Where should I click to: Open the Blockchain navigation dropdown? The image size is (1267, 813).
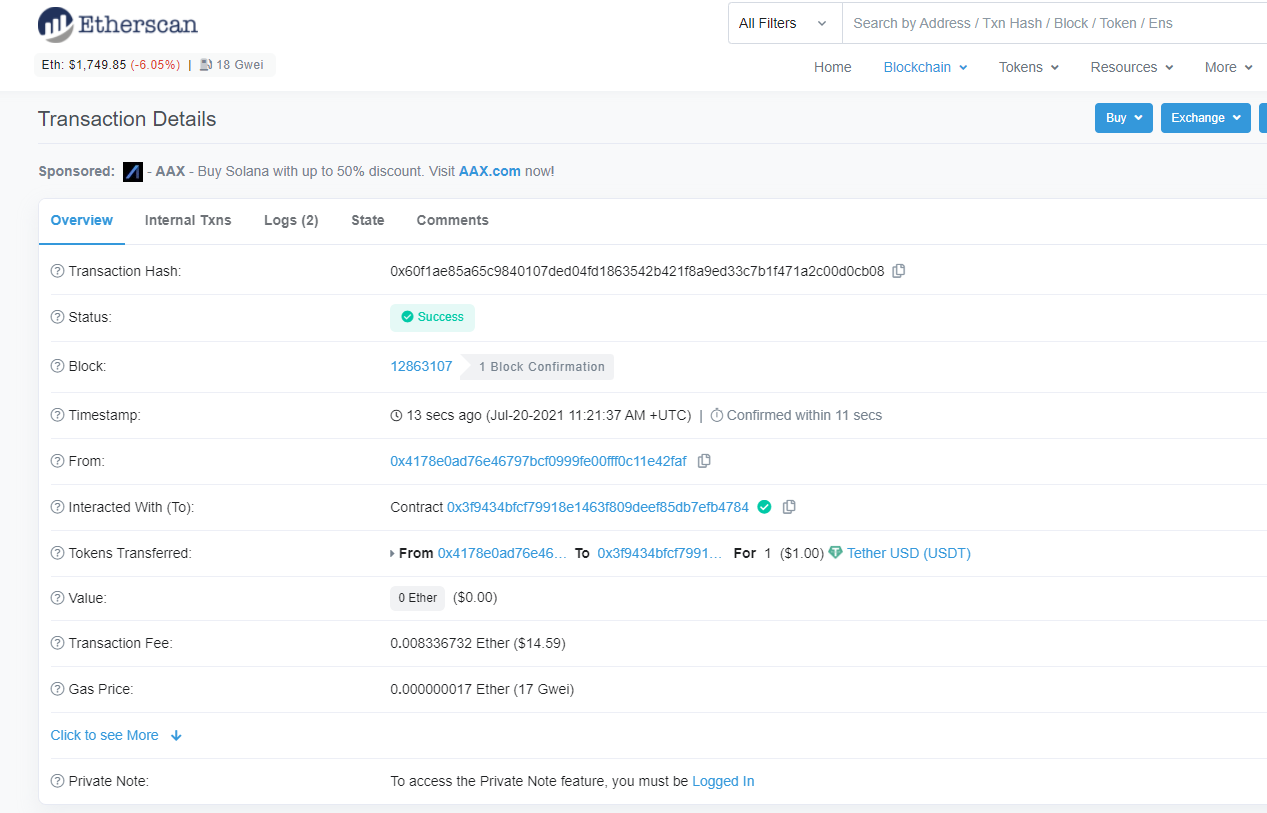[924, 67]
